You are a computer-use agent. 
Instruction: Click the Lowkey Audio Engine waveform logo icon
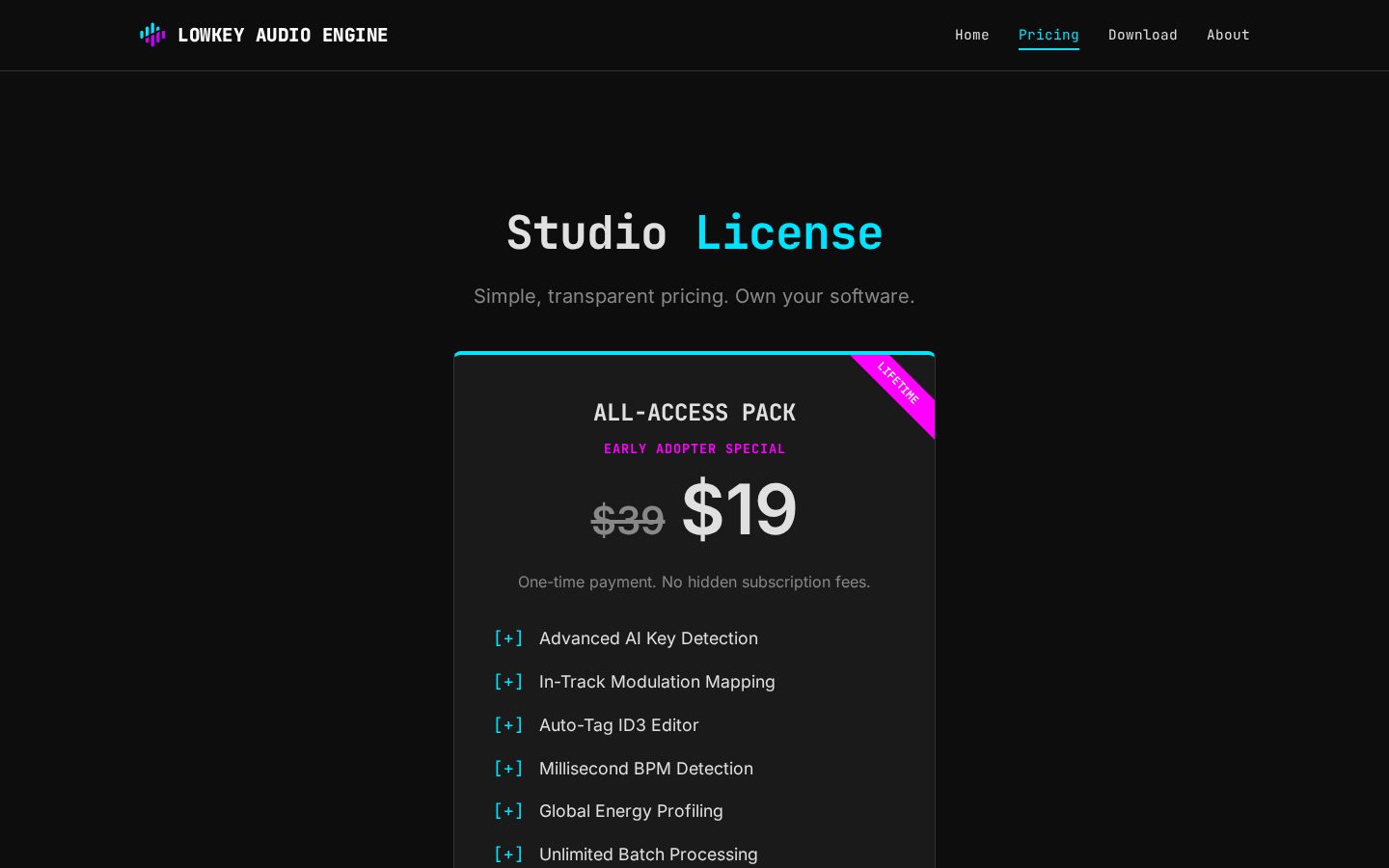click(x=152, y=35)
